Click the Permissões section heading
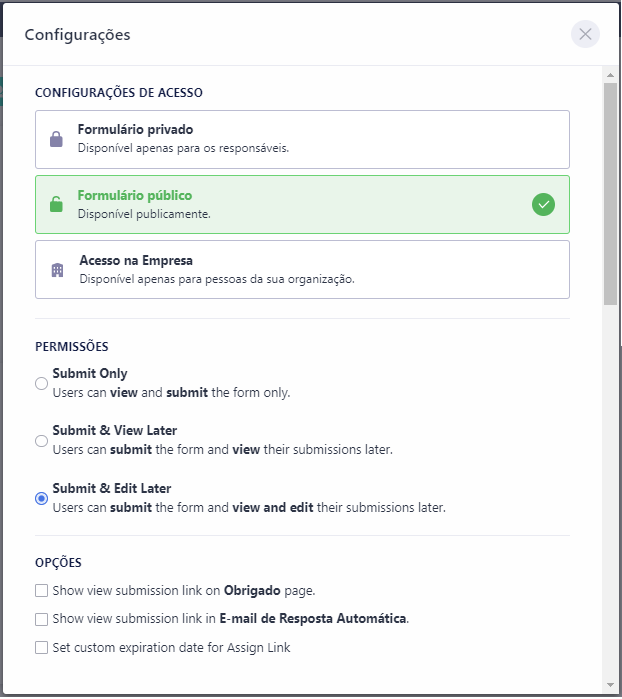622x699 pixels. (x=71, y=347)
